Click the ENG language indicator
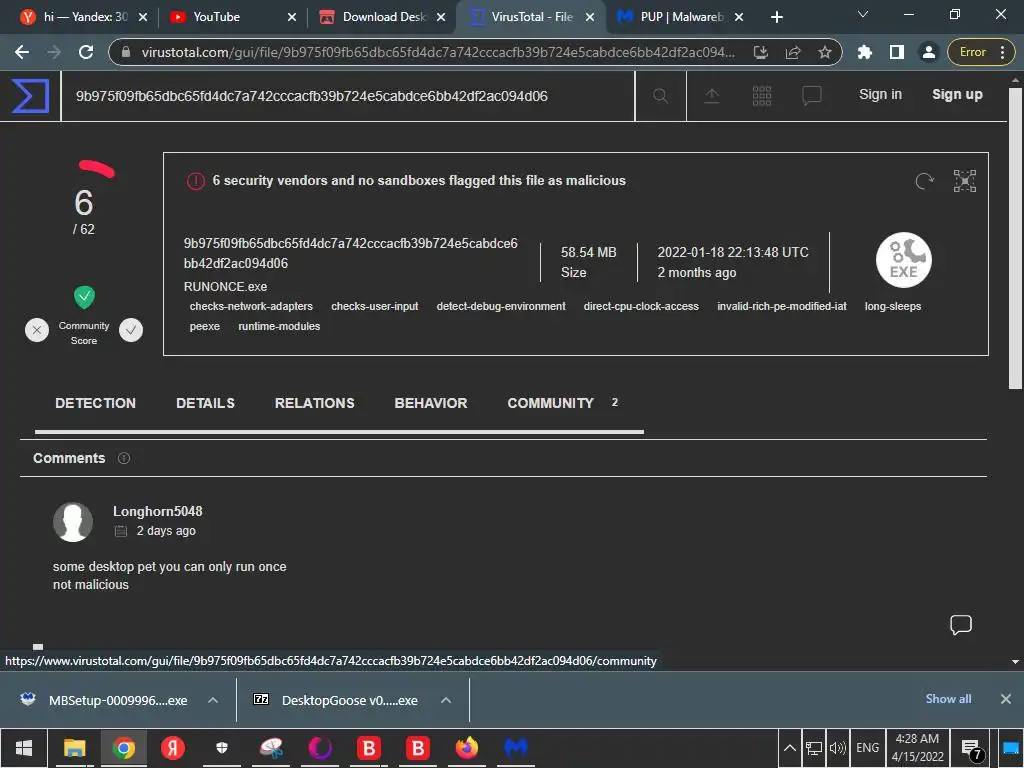The width and height of the screenshot is (1024, 768). (x=867, y=748)
